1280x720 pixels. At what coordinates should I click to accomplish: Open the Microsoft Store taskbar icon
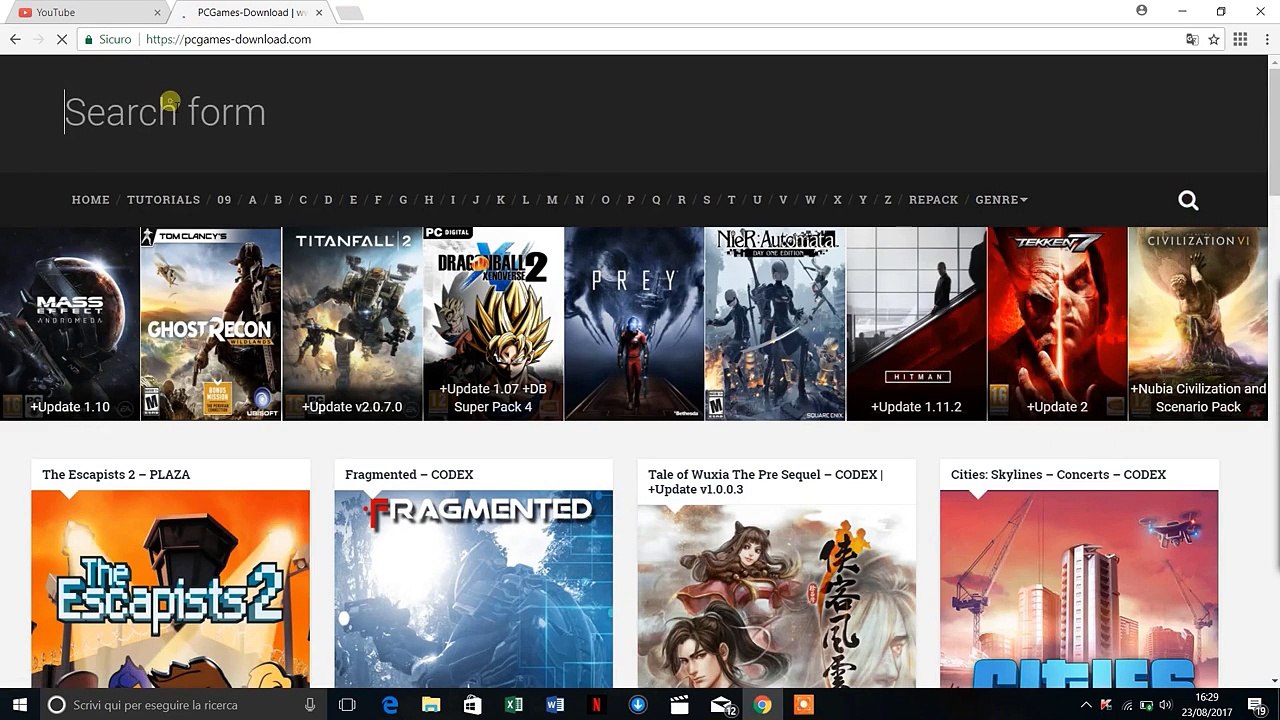tap(472, 705)
